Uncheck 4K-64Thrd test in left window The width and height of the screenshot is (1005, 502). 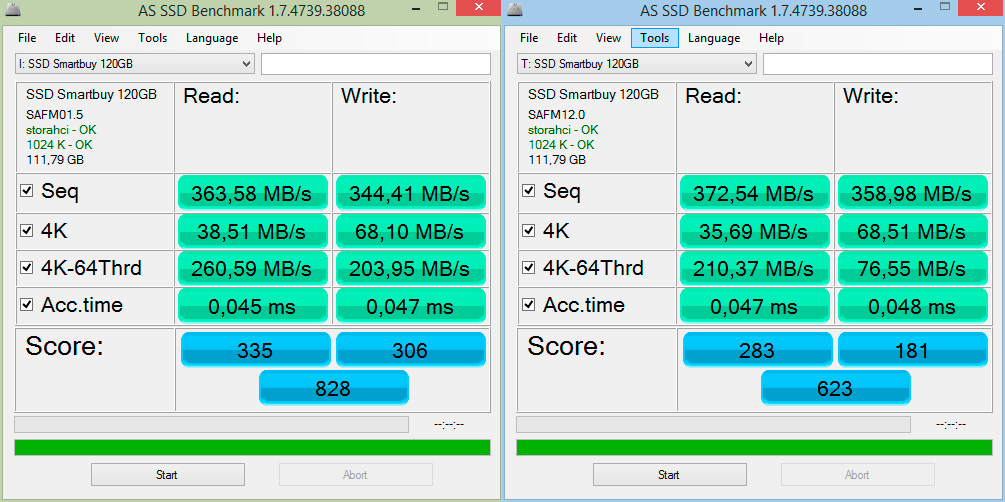[26, 268]
